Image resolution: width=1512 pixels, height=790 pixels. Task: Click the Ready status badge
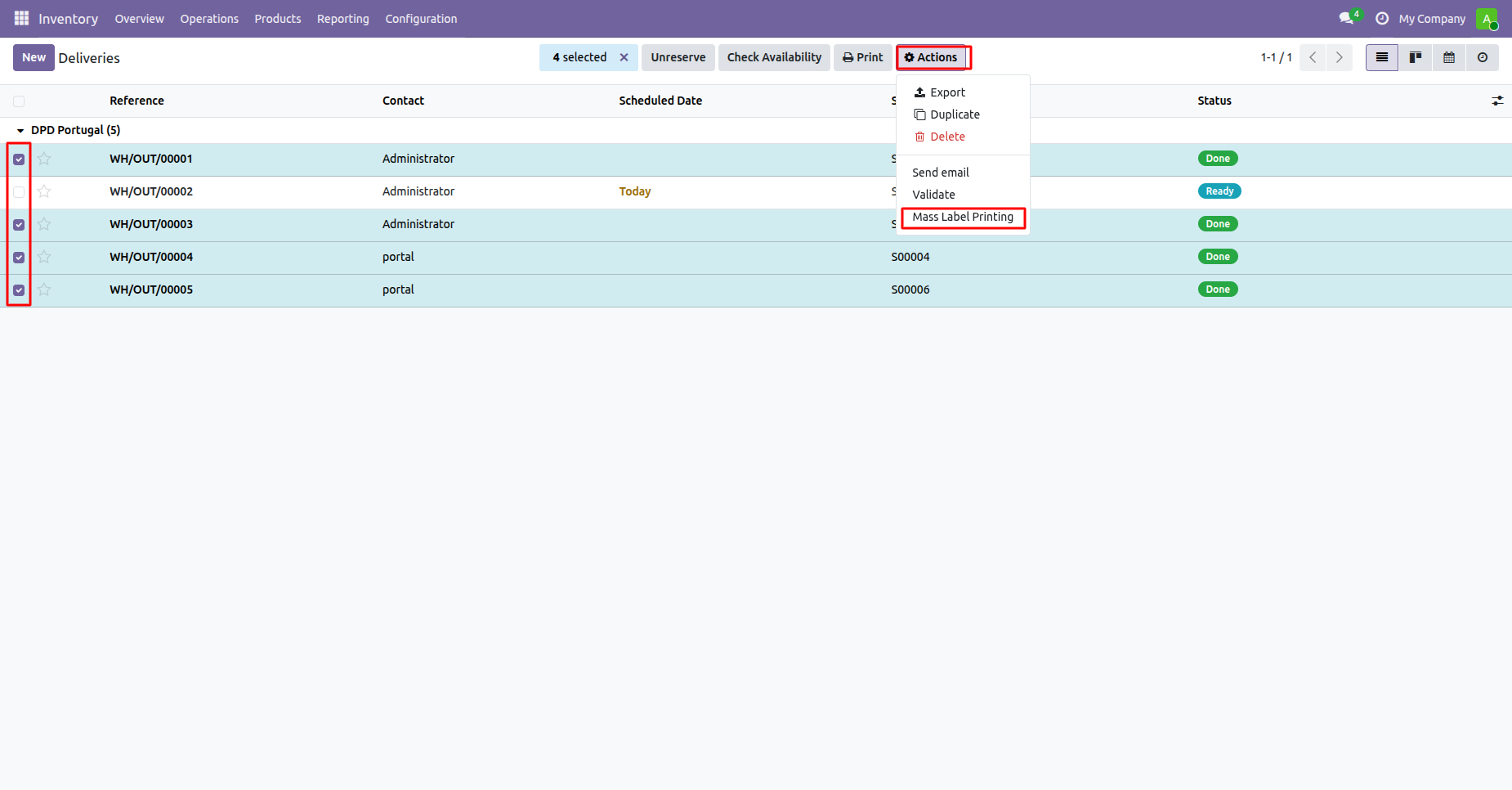pyautogui.click(x=1219, y=191)
